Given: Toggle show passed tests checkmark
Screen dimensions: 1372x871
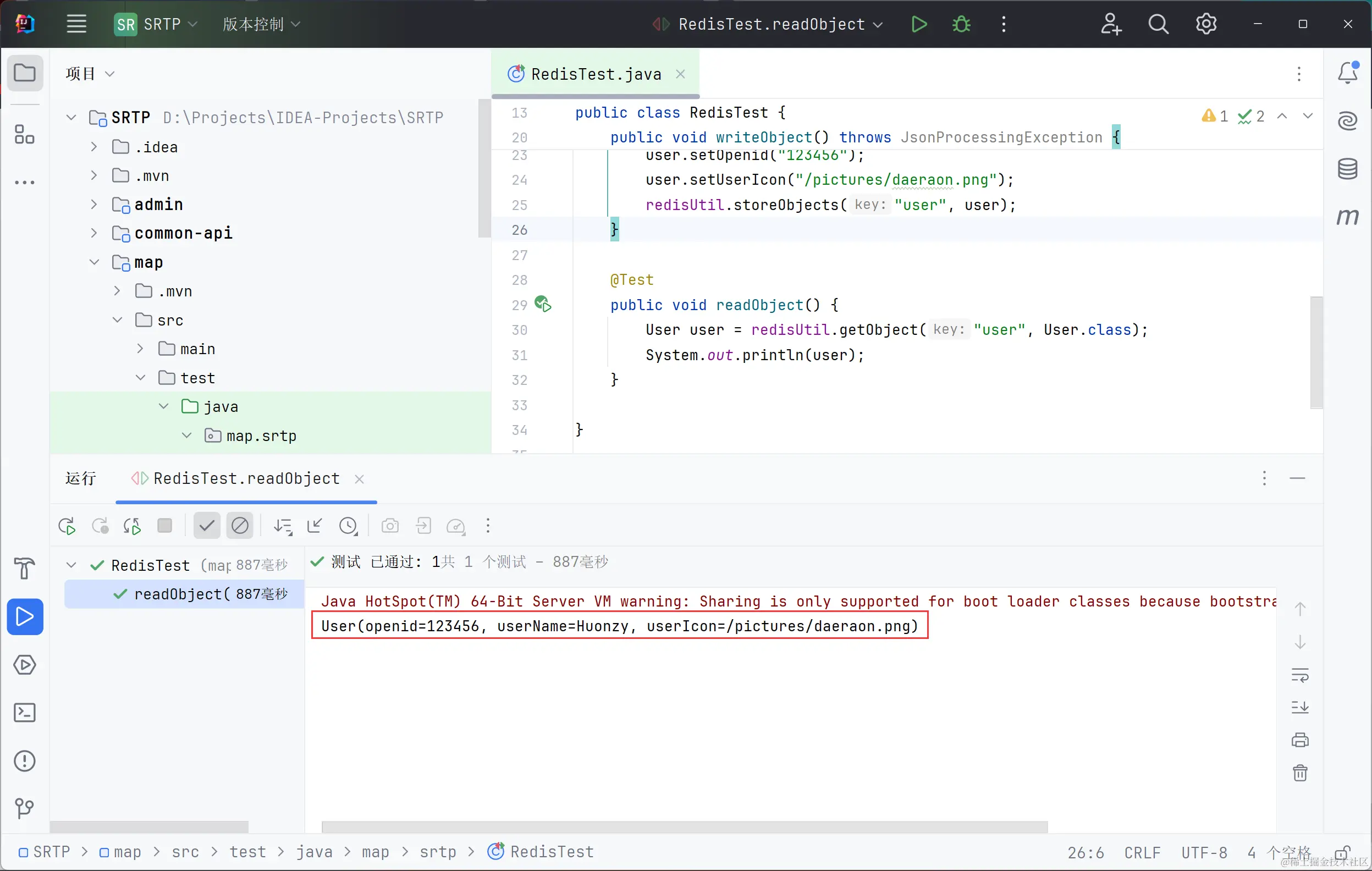Looking at the screenshot, I should [x=206, y=526].
